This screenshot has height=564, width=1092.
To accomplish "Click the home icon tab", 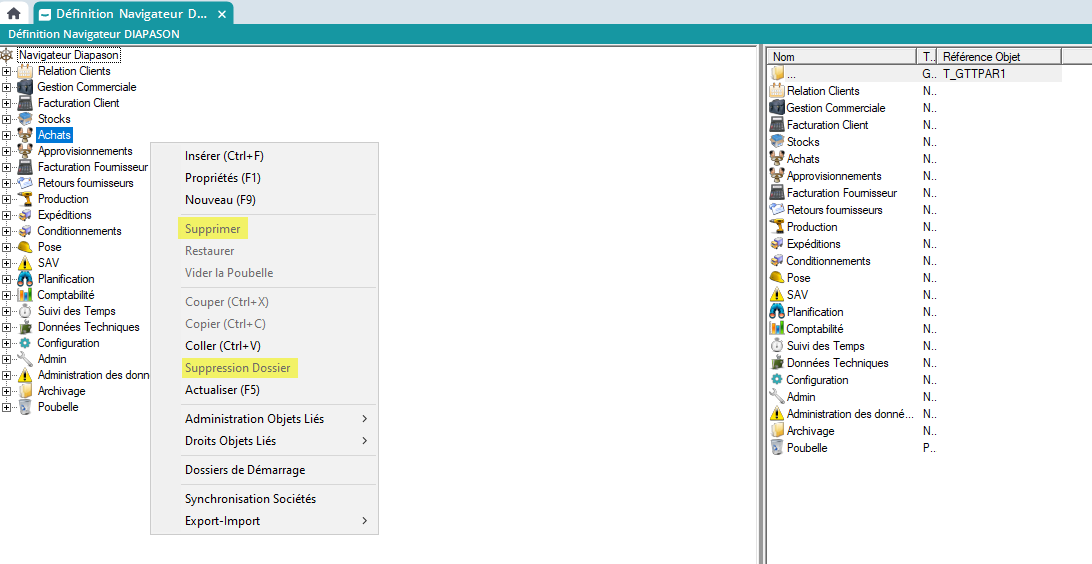I will tap(14, 14).
